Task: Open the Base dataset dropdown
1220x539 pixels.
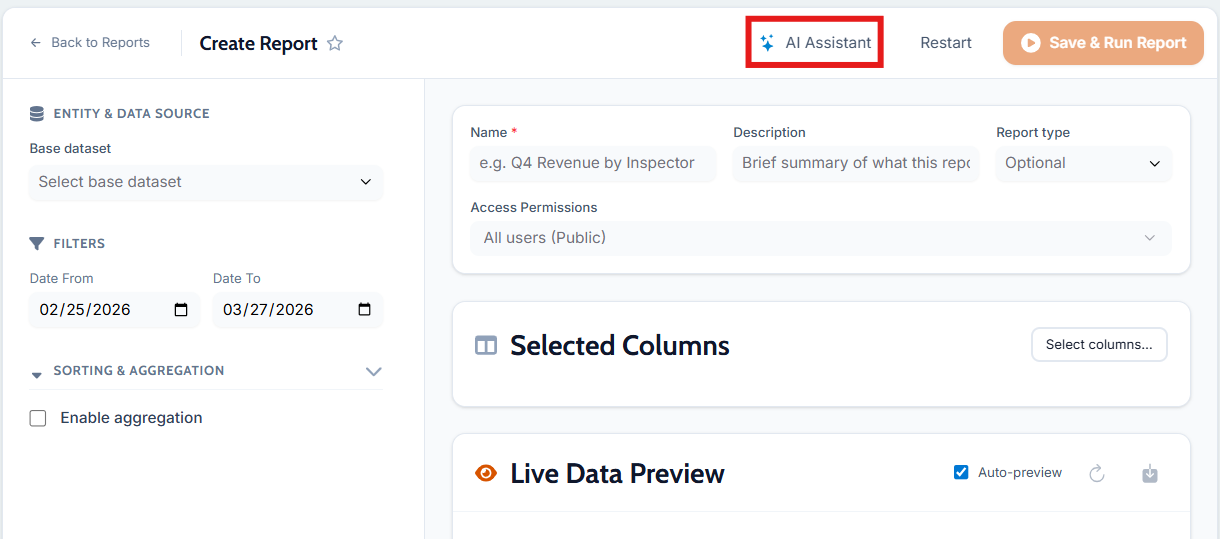Action: (206, 182)
